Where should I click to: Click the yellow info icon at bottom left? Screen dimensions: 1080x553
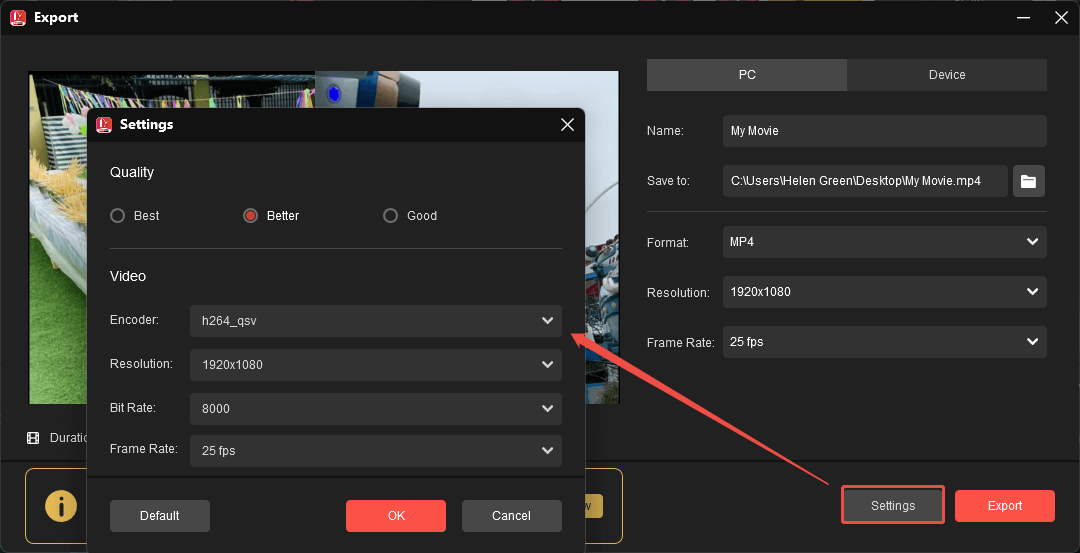click(61, 507)
